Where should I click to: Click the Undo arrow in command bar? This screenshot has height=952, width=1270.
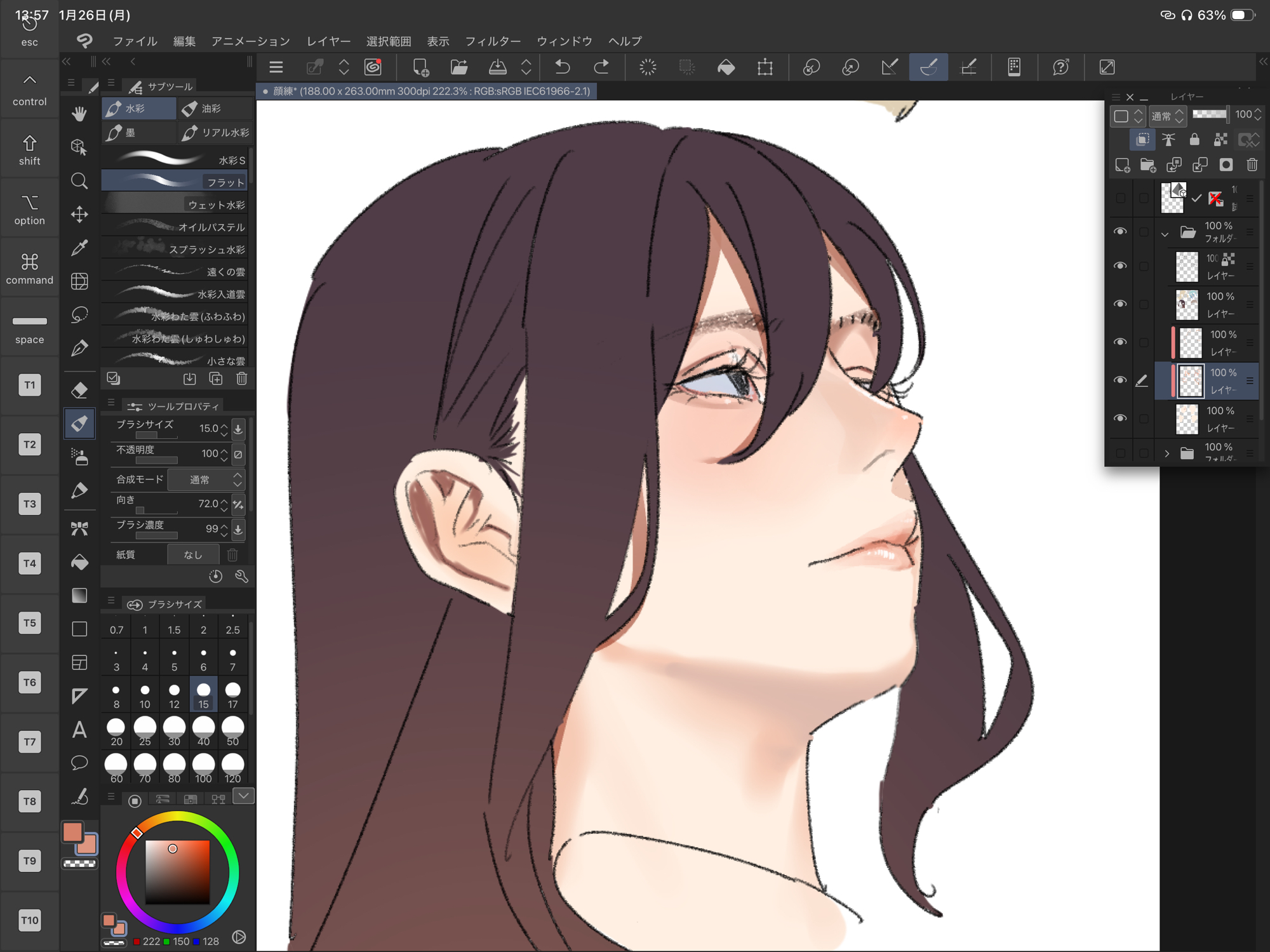pos(563,67)
